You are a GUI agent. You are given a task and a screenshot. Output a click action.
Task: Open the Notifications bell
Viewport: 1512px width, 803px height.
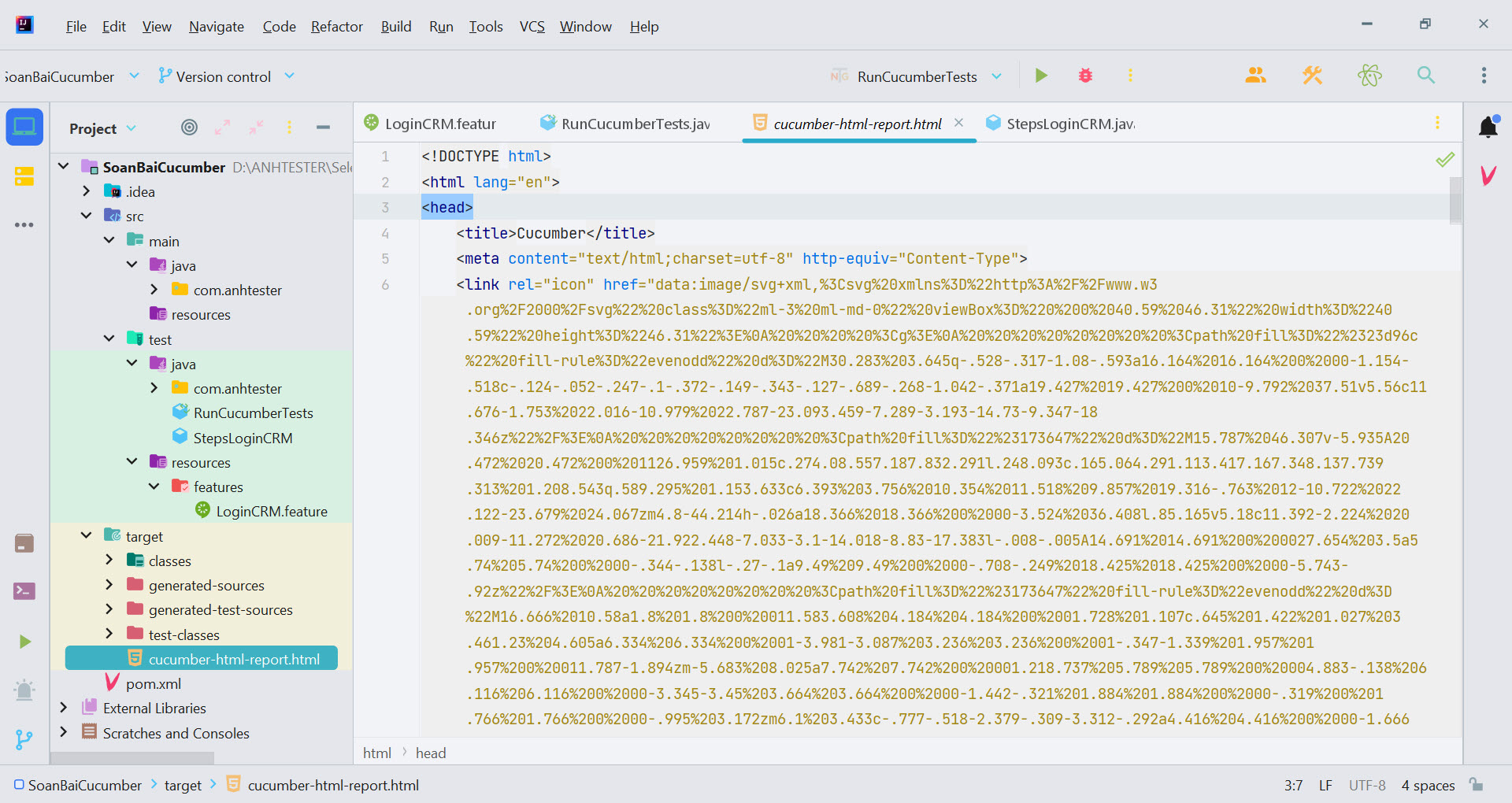(x=1488, y=127)
